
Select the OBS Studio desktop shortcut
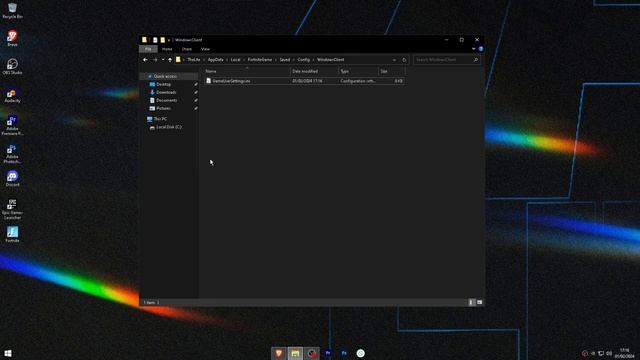coord(12,66)
